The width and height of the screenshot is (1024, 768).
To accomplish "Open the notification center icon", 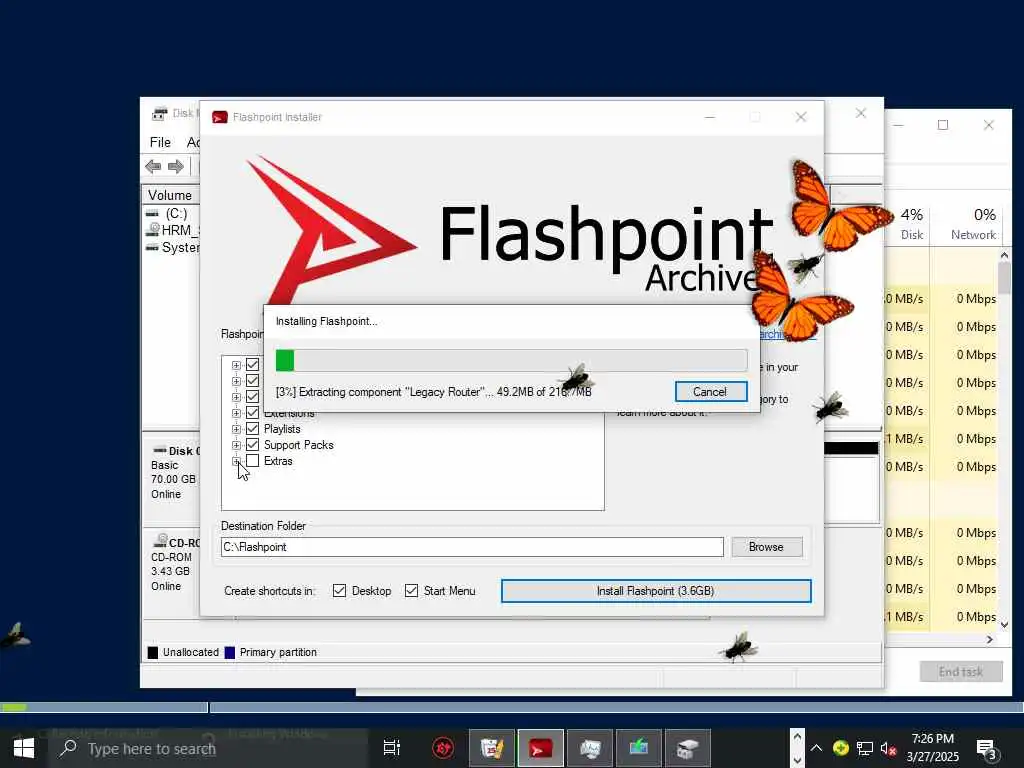I will click(986, 749).
